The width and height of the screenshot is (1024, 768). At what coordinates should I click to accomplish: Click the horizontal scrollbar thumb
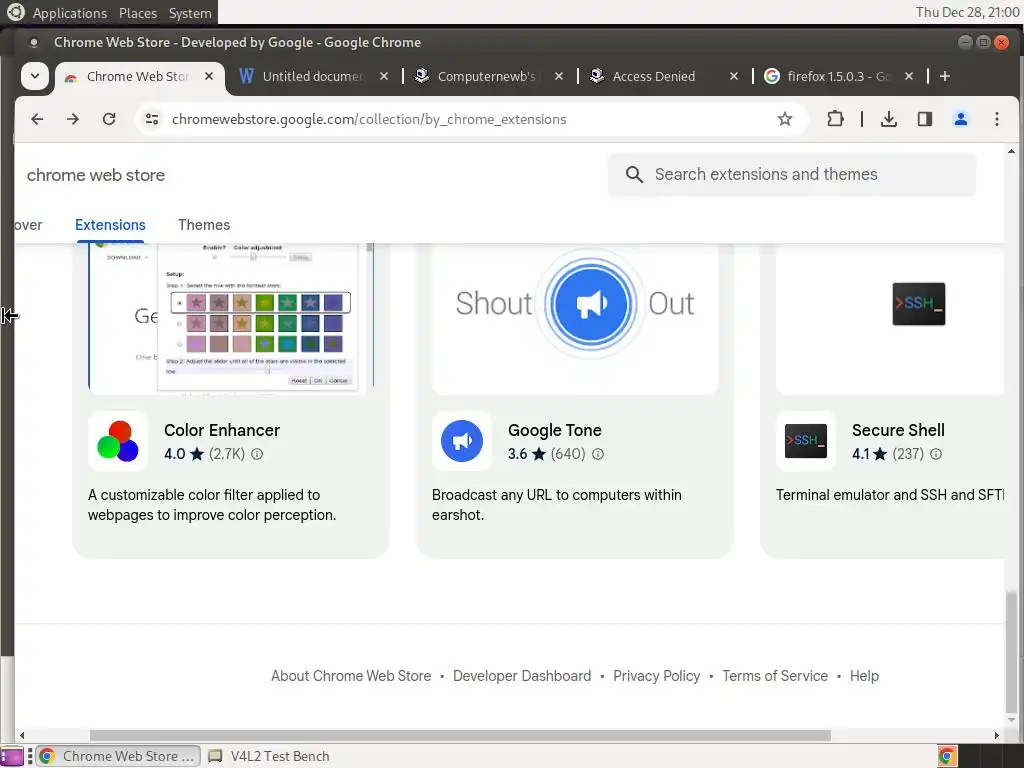[460, 735]
